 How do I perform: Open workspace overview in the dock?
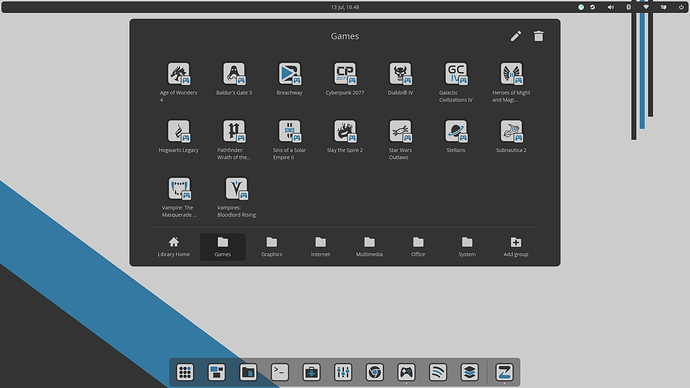coord(217,372)
